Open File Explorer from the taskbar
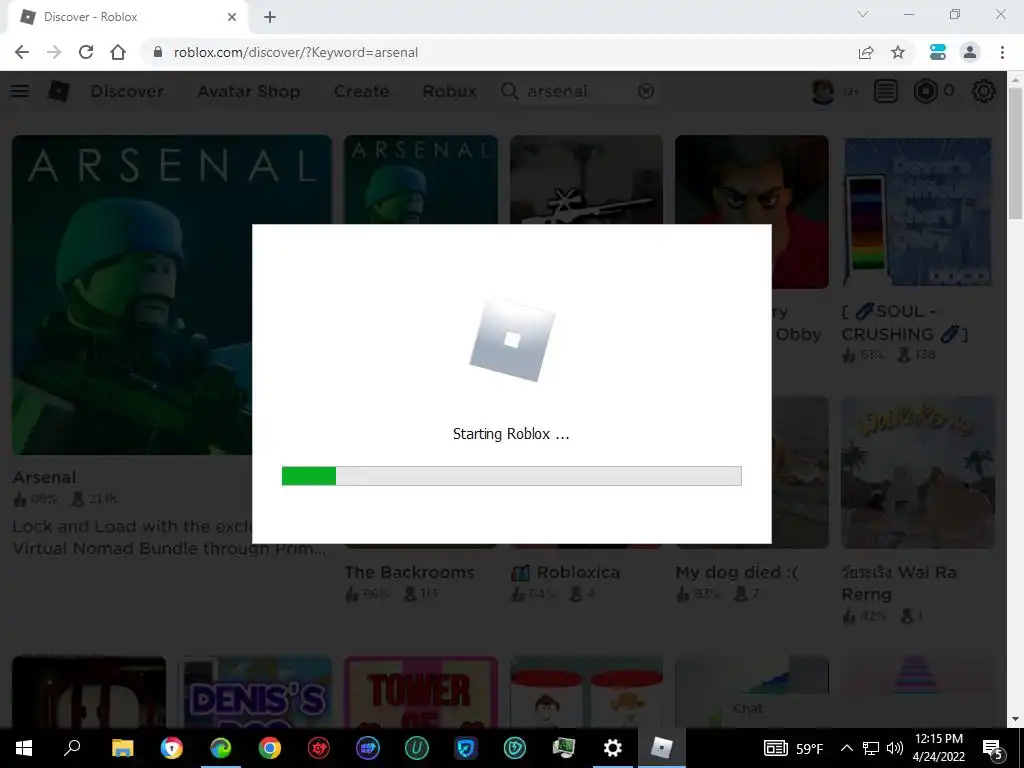 pyautogui.click(x=122, y=748)
